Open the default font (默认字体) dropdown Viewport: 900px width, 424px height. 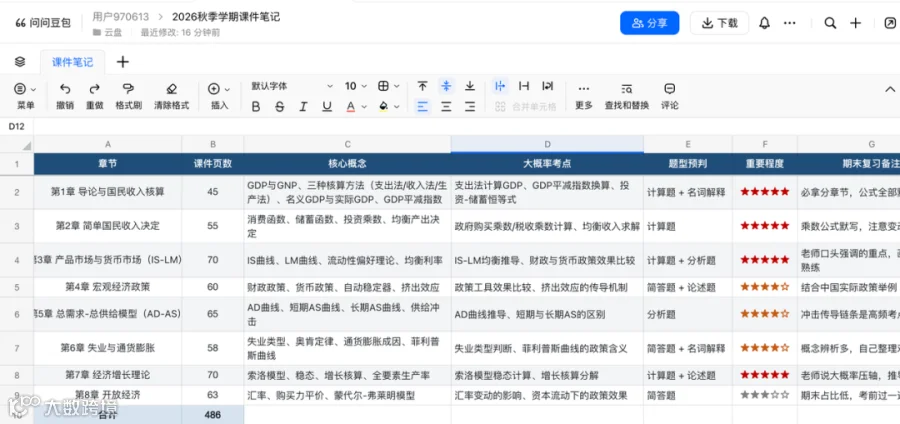292,86
